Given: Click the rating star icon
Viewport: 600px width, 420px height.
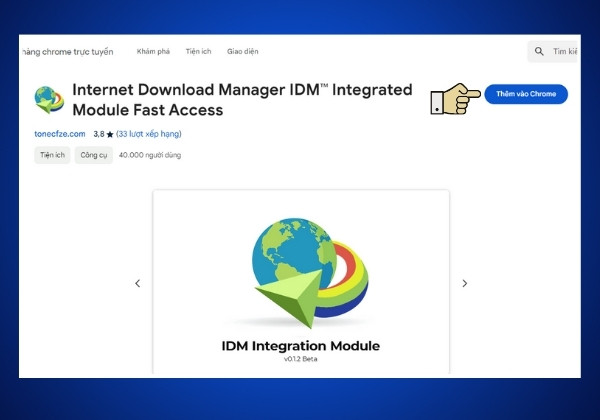Looking at the screenshot, I should (x=110, y=134).
